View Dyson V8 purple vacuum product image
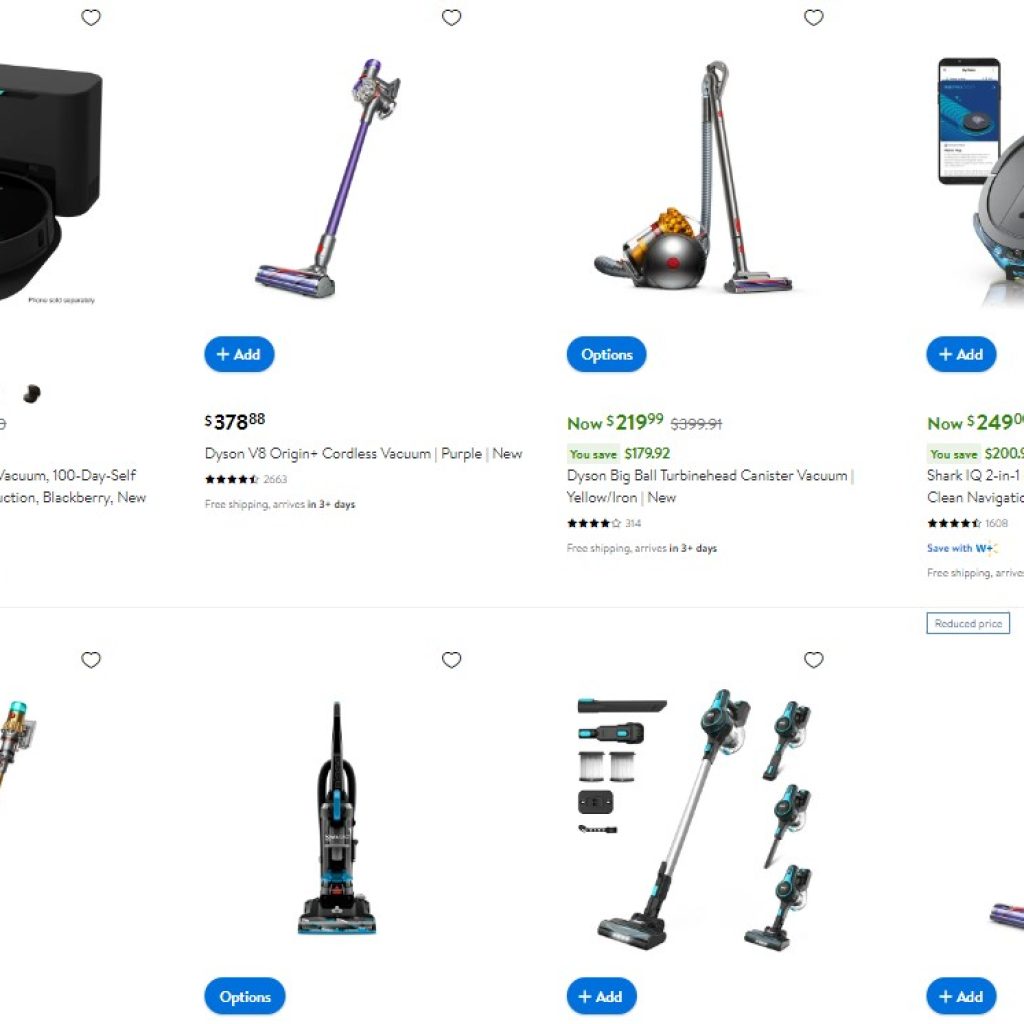Viewport: 1024px width, 1024px height. [x=327, y=178]
